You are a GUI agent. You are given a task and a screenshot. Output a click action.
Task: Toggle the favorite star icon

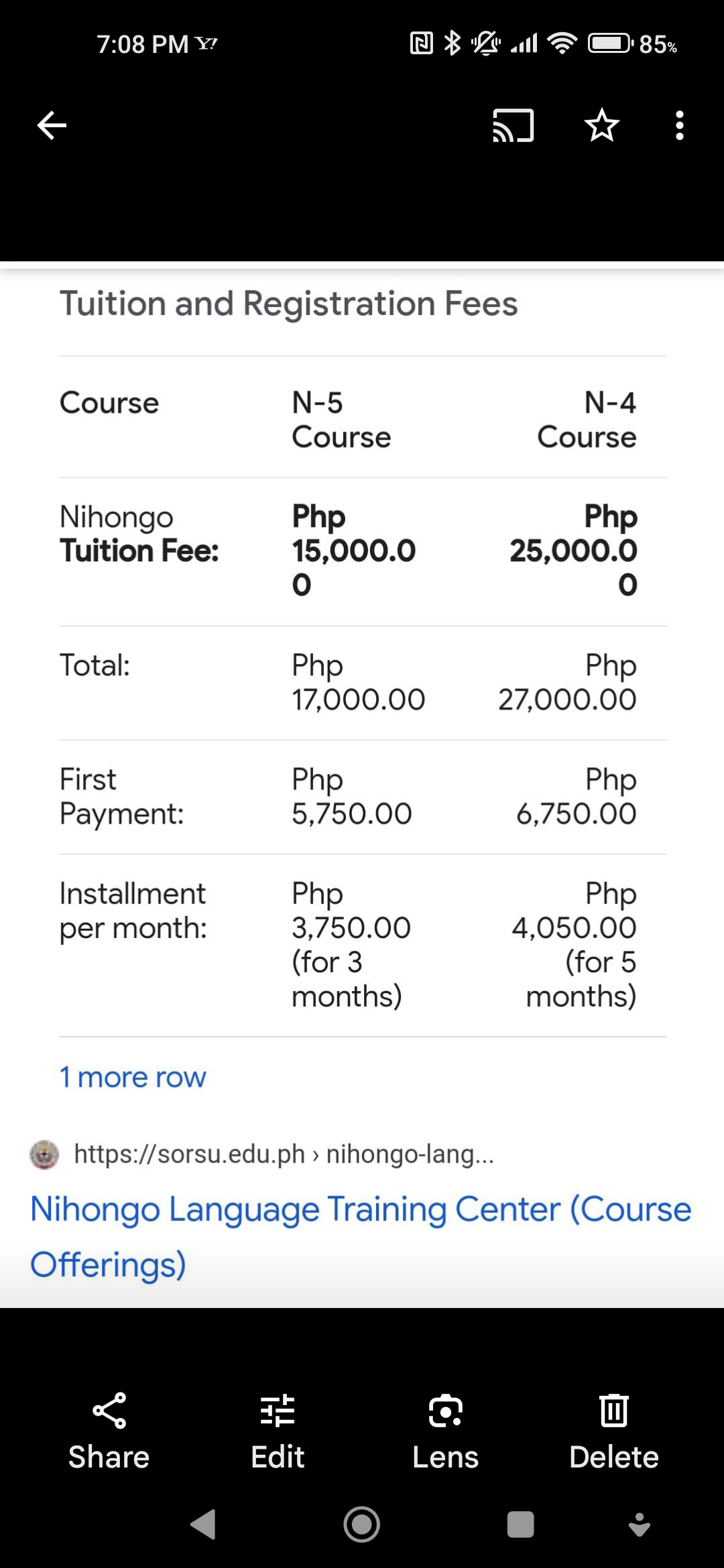point(601,125)
